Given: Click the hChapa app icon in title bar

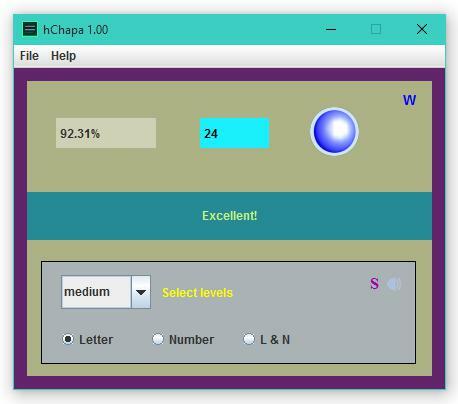Looking at the screenshot, I should coord(30,29).
